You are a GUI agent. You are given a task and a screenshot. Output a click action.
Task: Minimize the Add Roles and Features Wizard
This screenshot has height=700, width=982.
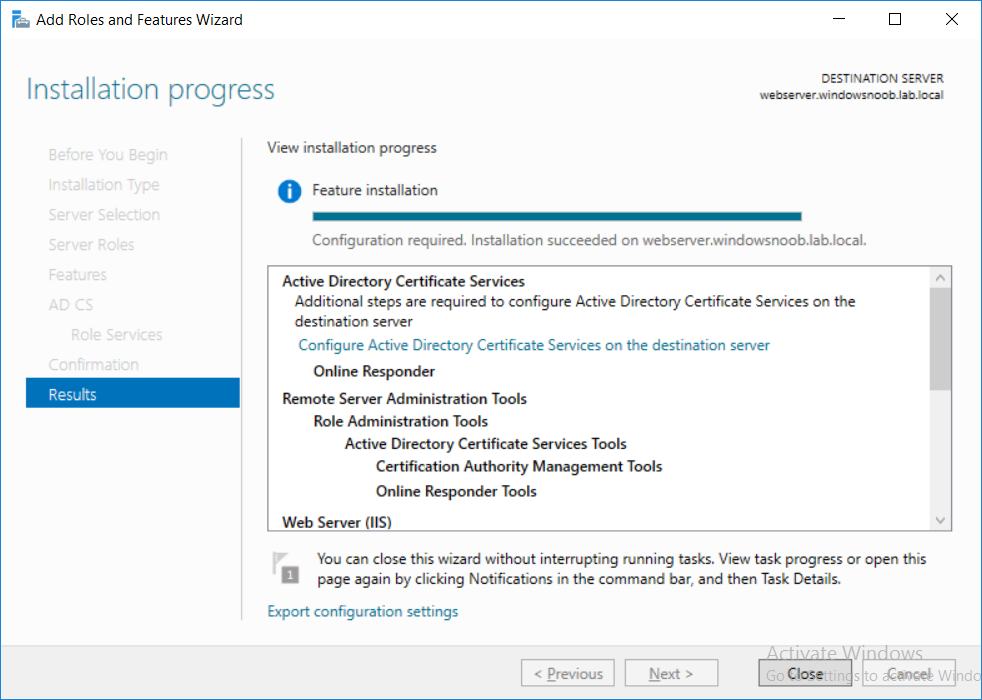(x=839, y=19)
